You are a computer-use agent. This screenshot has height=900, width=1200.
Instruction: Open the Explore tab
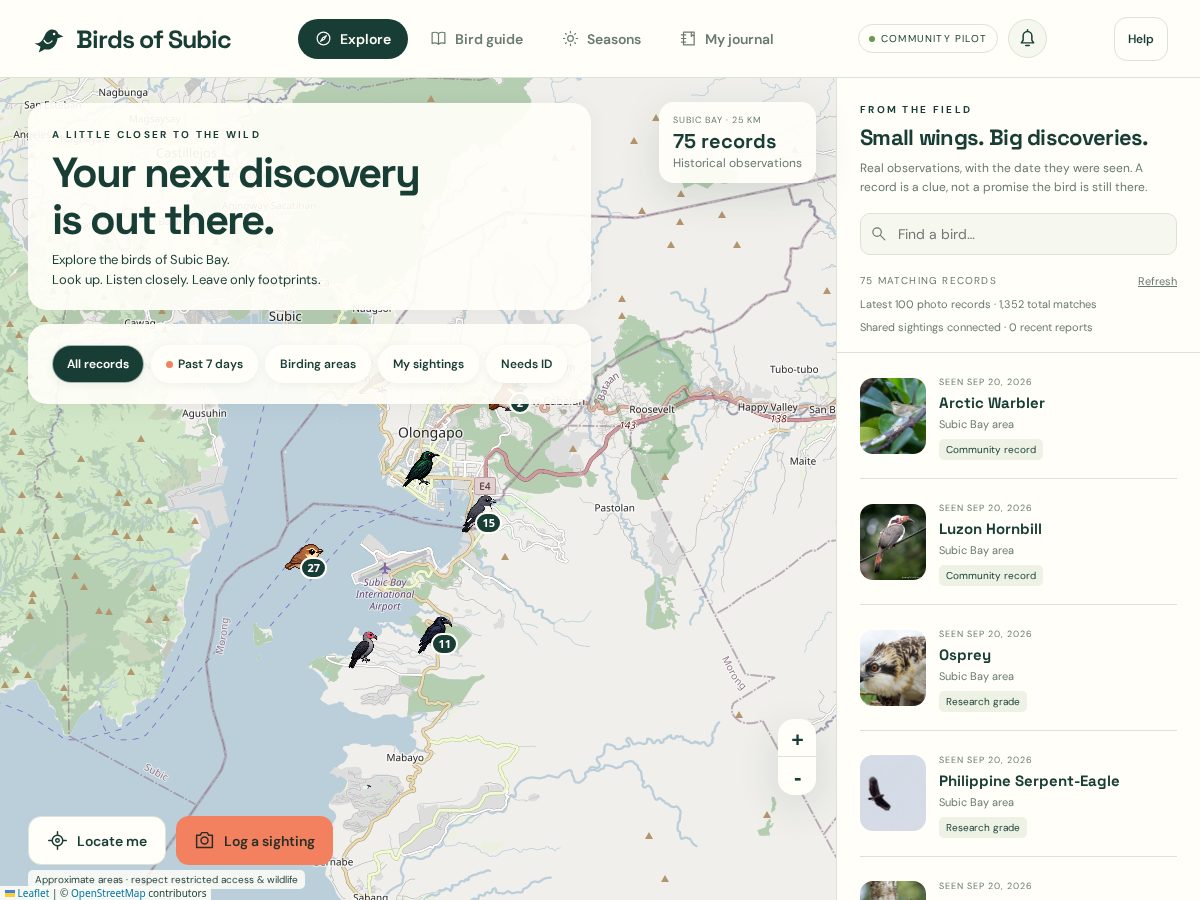coord(353,39)
